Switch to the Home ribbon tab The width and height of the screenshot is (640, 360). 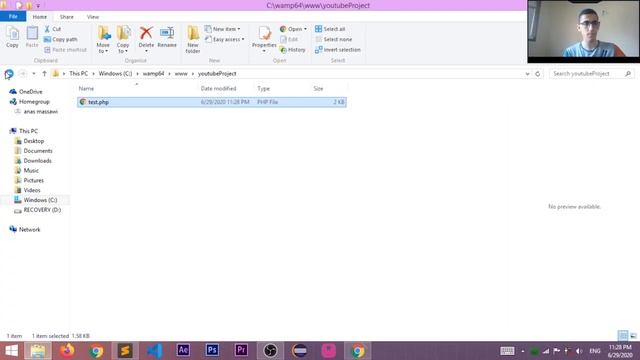pyautogui.click(x=40, y=17)
